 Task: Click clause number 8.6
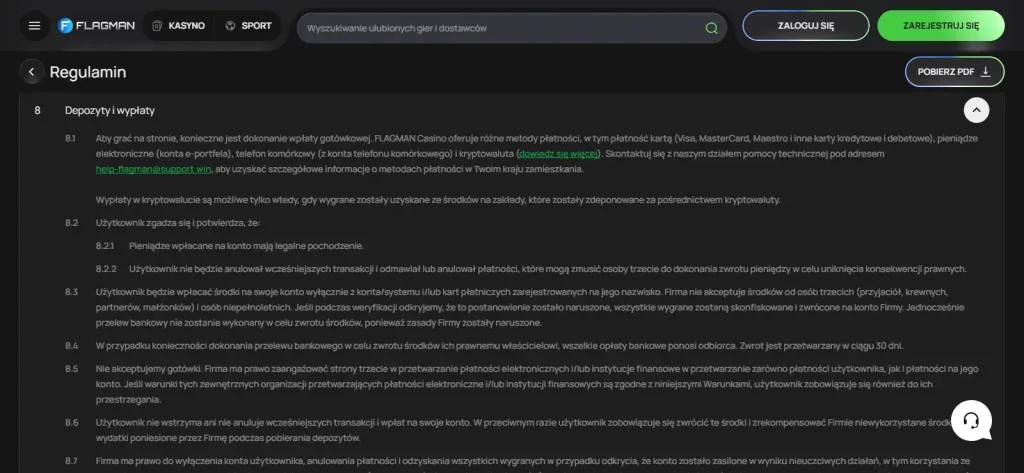[x=71, y=423]
